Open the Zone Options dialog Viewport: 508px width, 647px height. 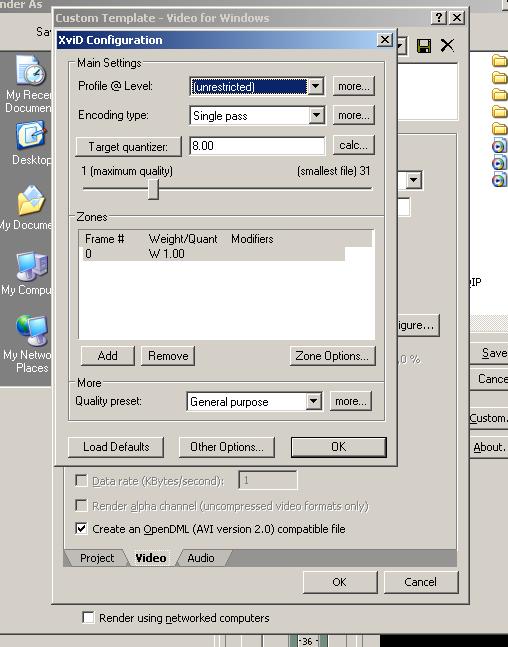(x=332, y=356)
